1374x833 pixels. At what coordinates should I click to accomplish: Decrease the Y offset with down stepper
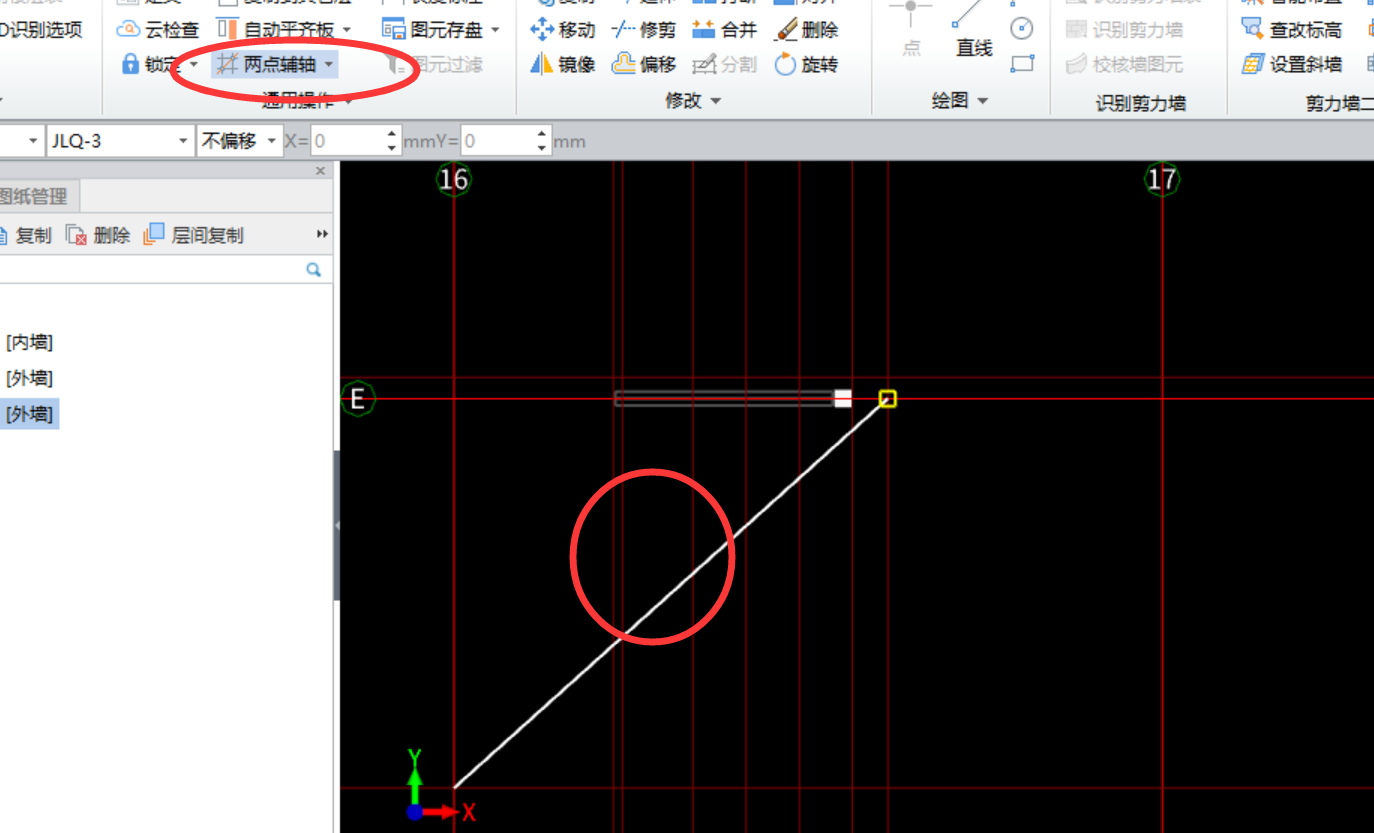(x=543, y=148)
